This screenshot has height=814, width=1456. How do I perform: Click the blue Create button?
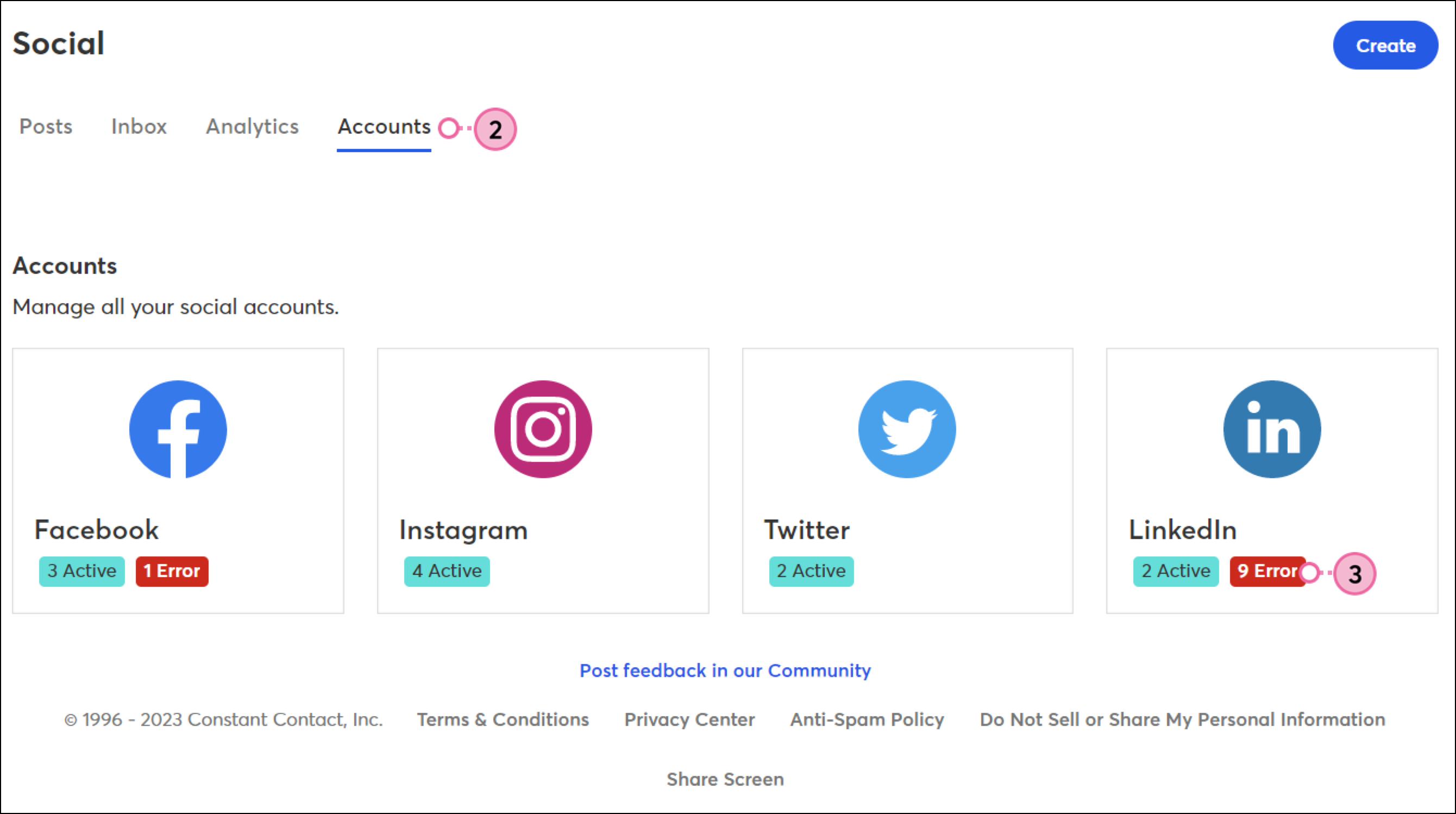pyautogui.click(x=1385, y=45)
